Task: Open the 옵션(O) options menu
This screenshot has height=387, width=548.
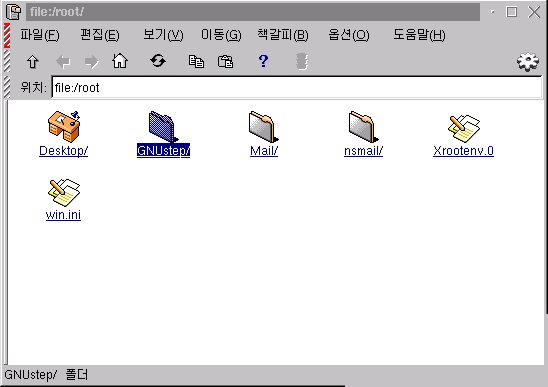Action: click(348, 35)
